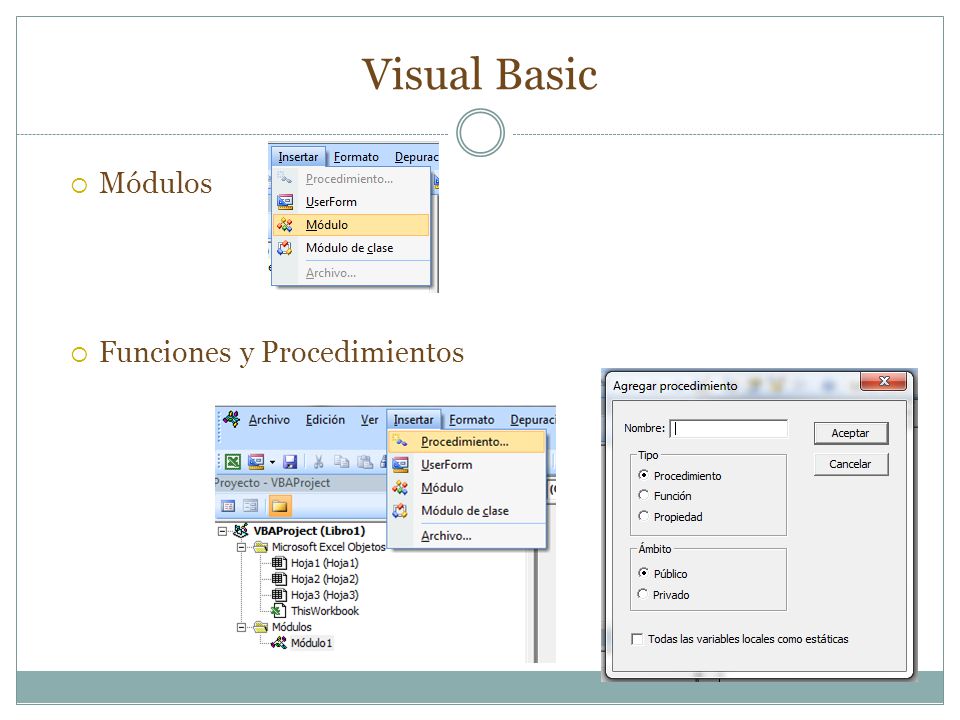Image resolution: width=960 pixels, height=720 pixels.
Task: Open the dropdown arrow beside UserForm toolbar icon
Action: [272, 462]
